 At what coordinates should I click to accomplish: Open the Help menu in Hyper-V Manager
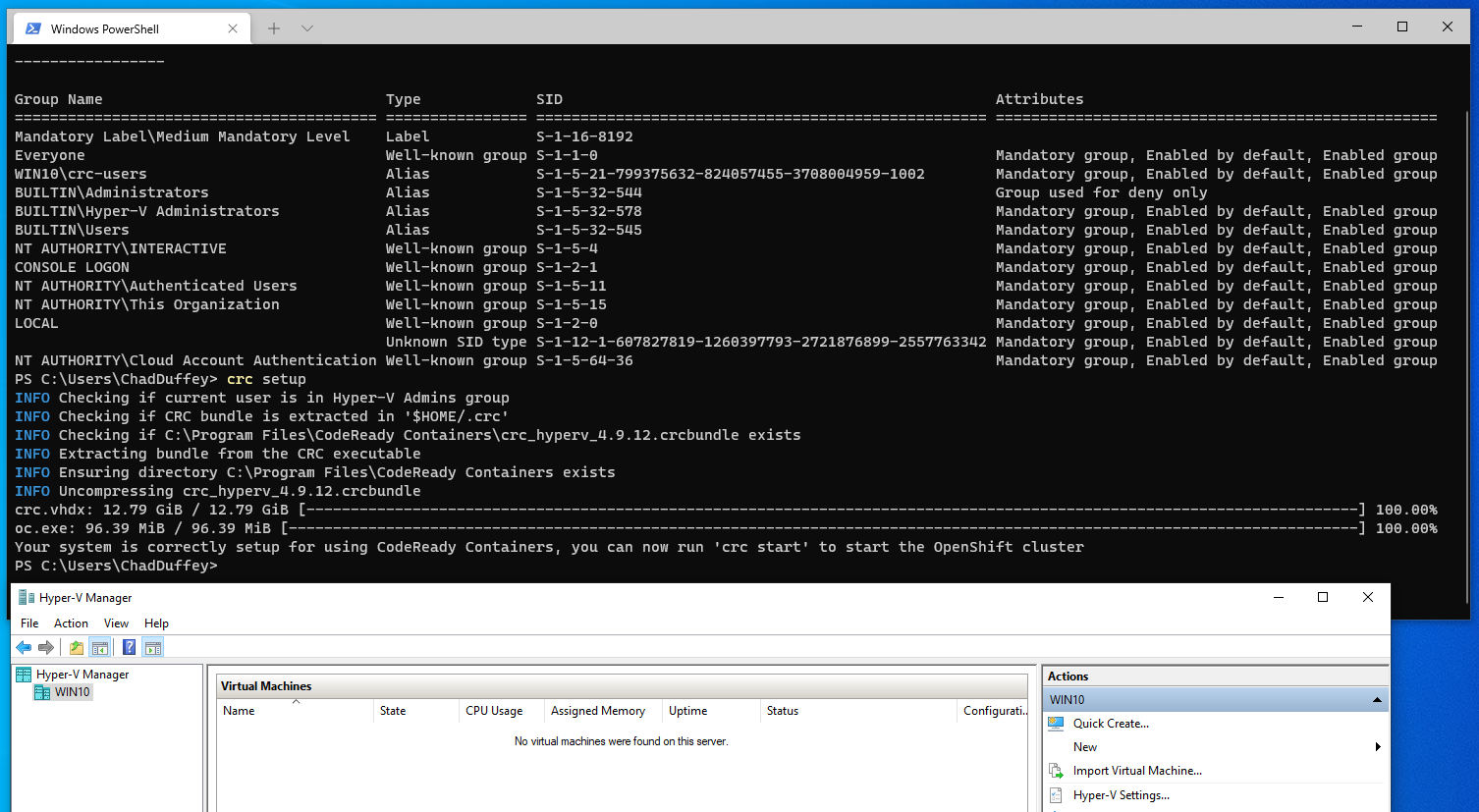pyautogui.click(x=156, y=623)
